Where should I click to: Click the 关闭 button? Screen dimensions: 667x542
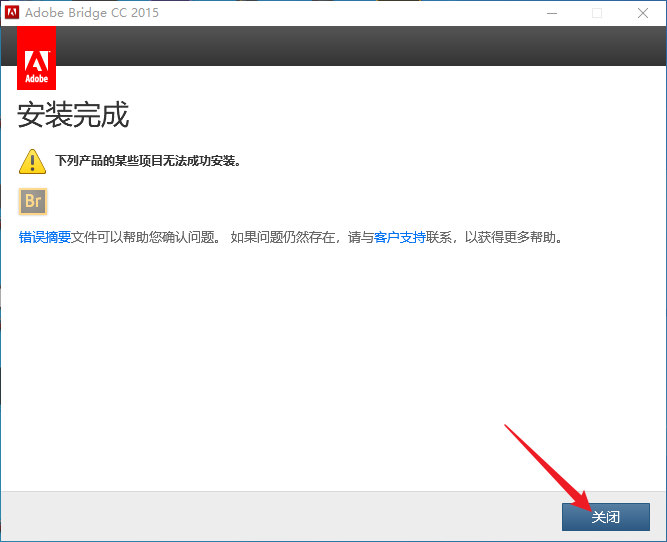pyautogui.click(x=605, y=517)
